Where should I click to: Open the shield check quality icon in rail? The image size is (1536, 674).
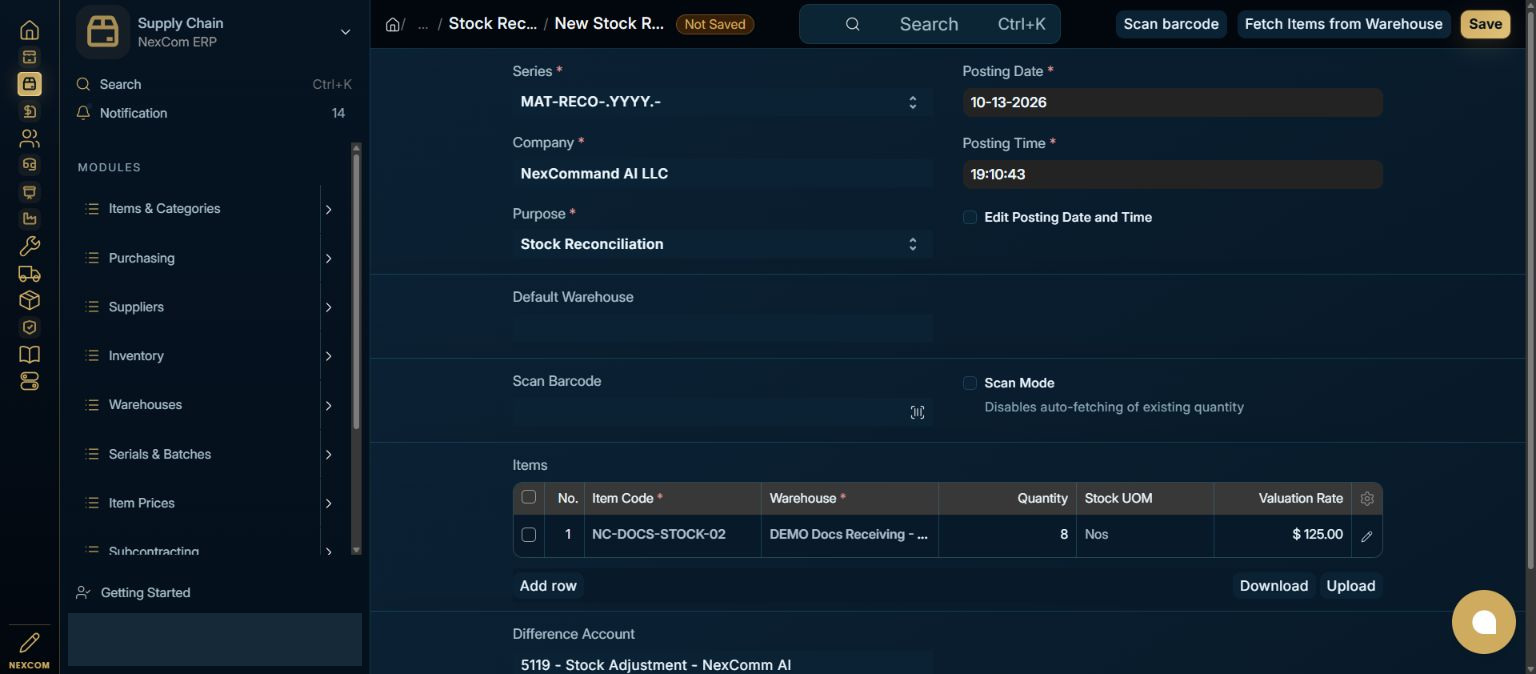pyautogui.click(x=29, y=327)
